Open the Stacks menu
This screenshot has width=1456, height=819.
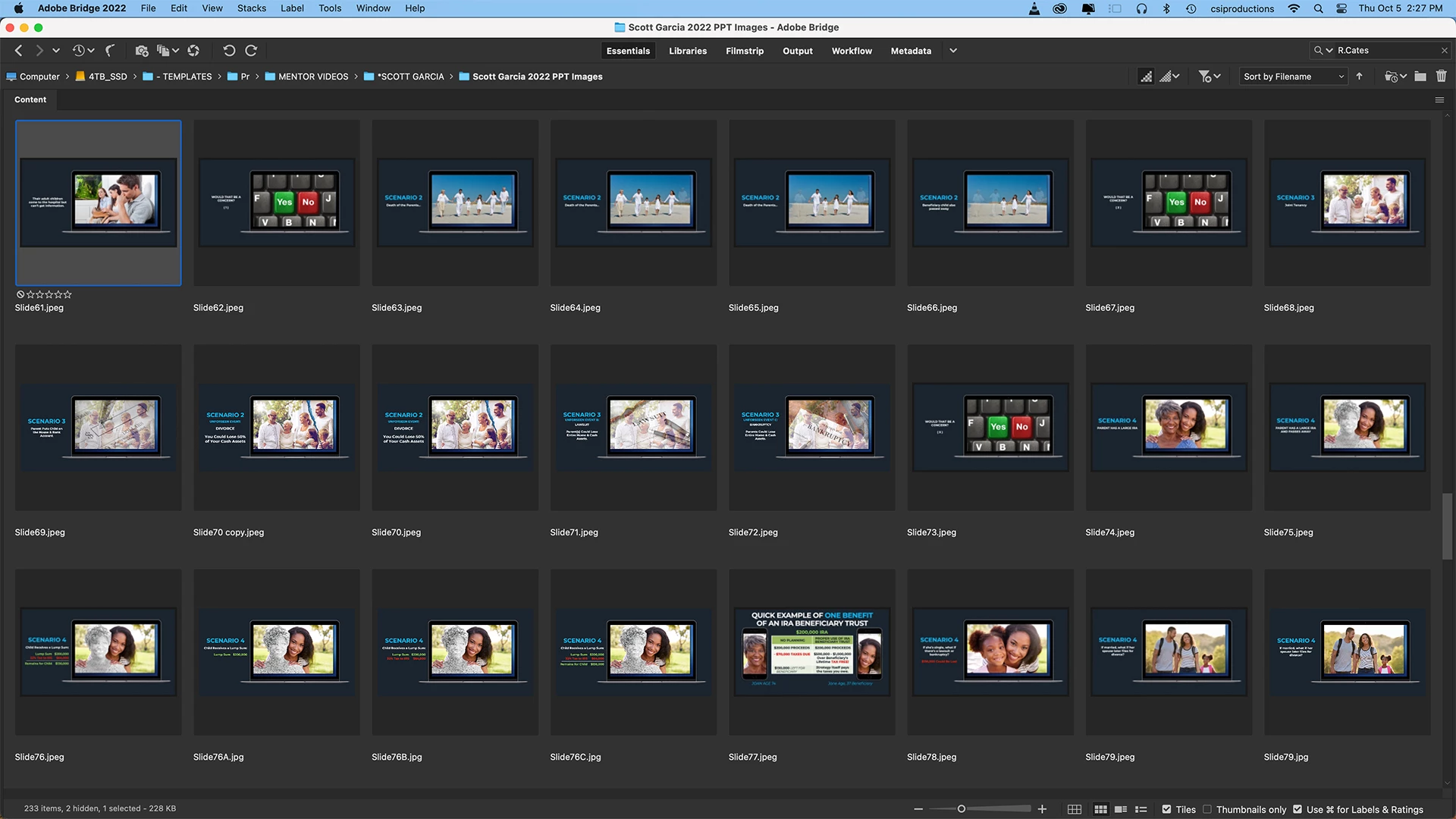(x=251, y=8)
